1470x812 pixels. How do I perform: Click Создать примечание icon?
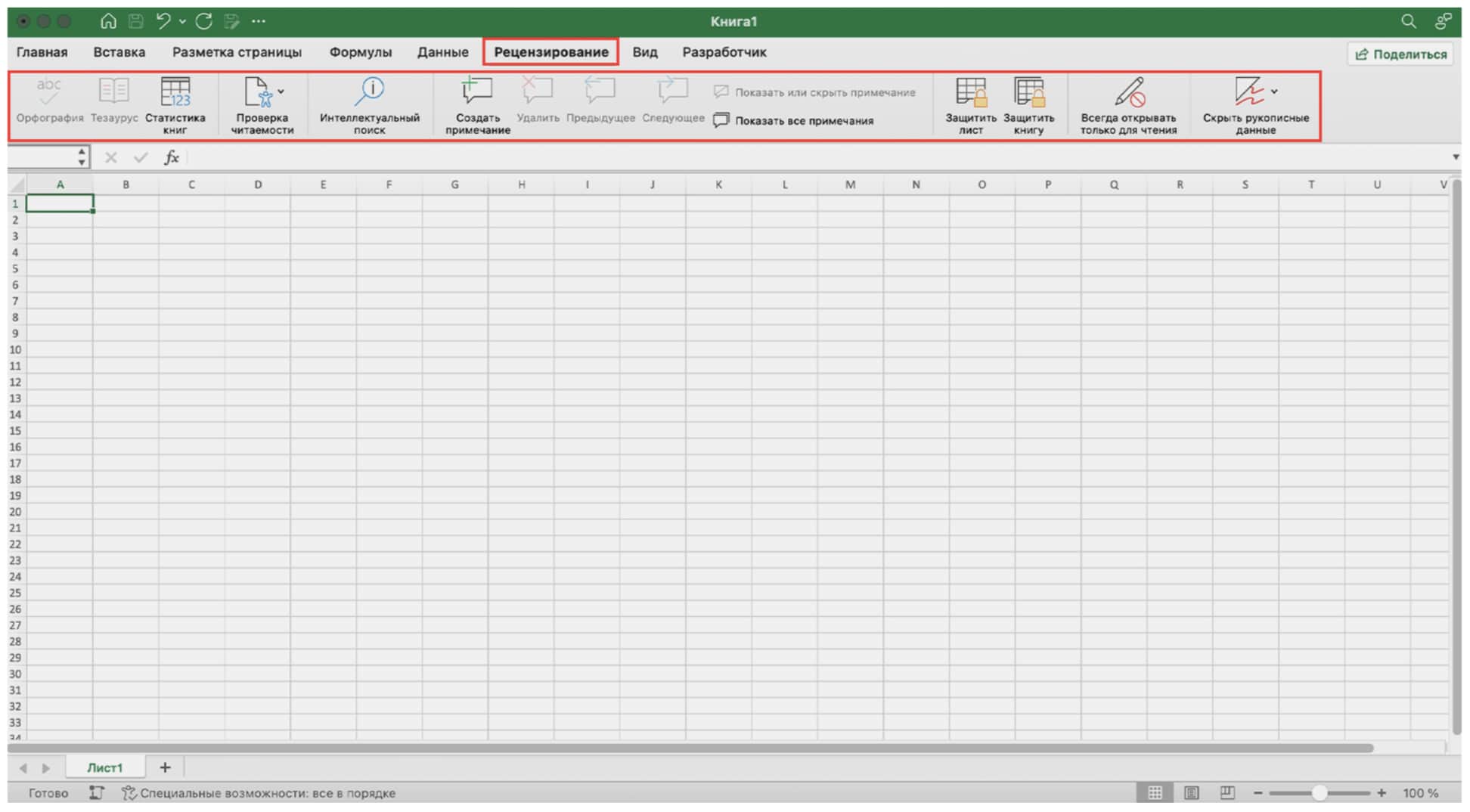pos(477,93)
